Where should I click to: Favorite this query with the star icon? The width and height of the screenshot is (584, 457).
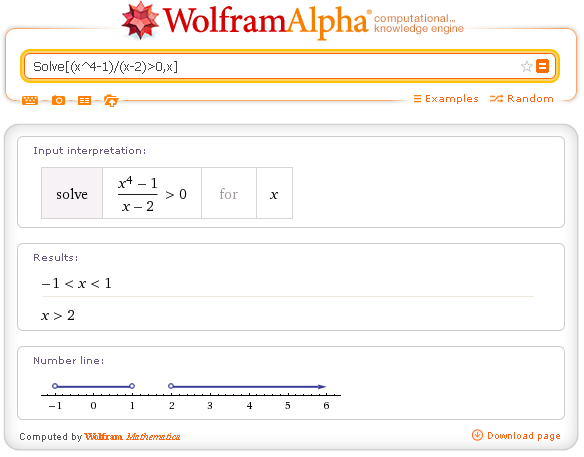[526, 67]
